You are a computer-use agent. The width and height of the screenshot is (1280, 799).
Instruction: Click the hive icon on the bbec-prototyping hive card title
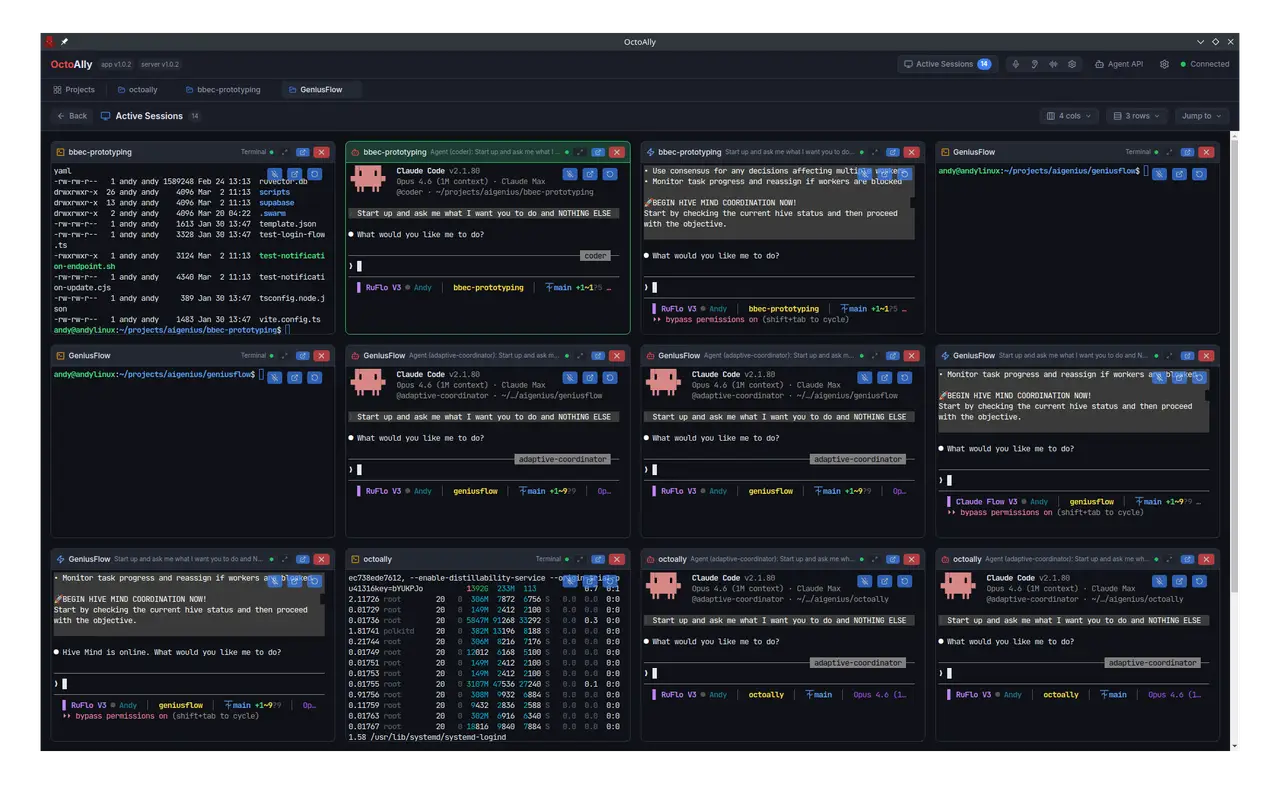pos(652,152)
